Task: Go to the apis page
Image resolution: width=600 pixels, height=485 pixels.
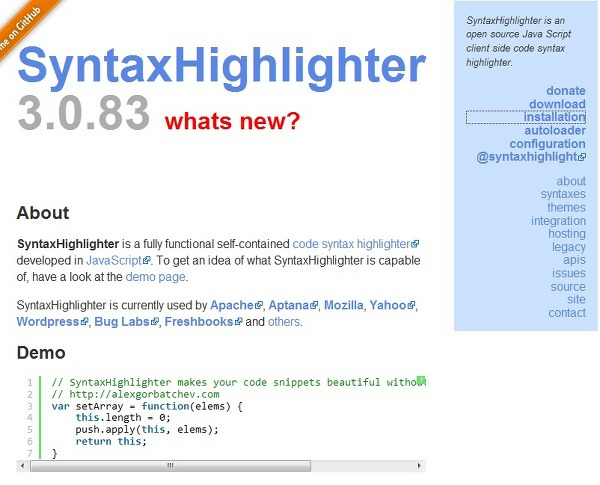Action: (x=574, y=260)
